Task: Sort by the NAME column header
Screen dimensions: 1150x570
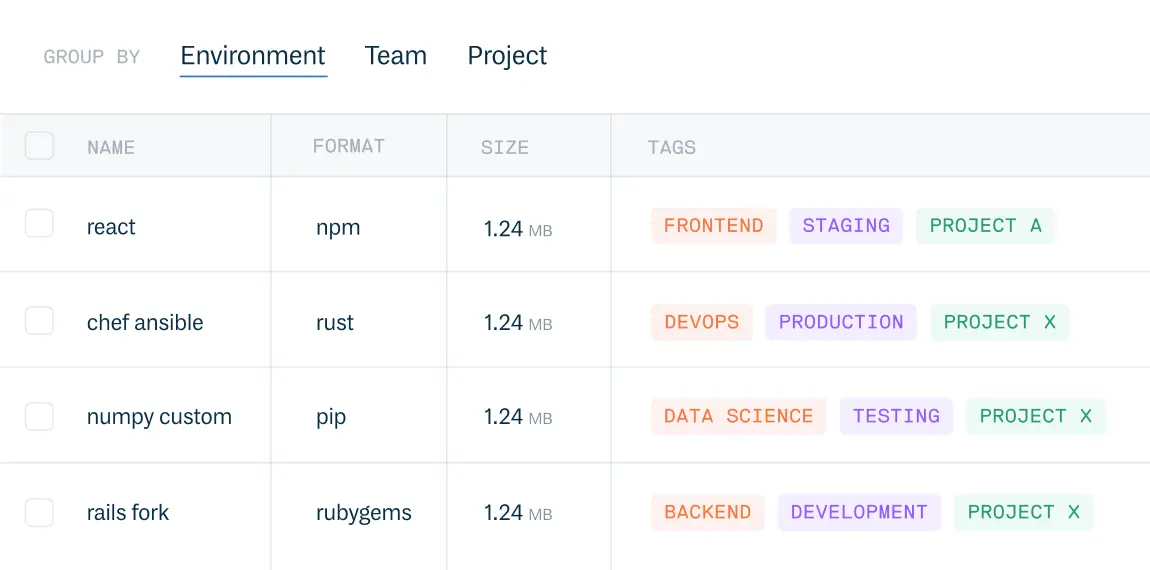Action: (111, 147)
